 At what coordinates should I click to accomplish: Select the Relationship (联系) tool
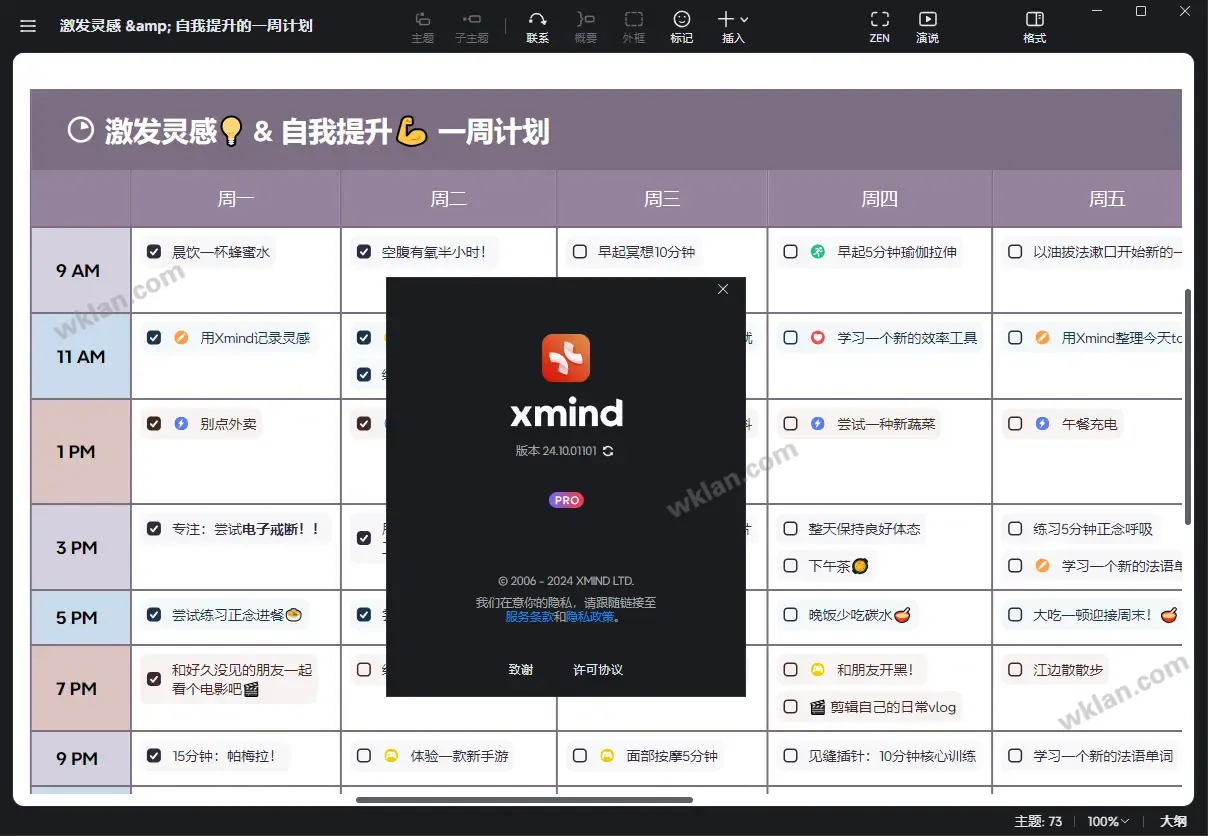pyautogui.click(x=538, y=27)
